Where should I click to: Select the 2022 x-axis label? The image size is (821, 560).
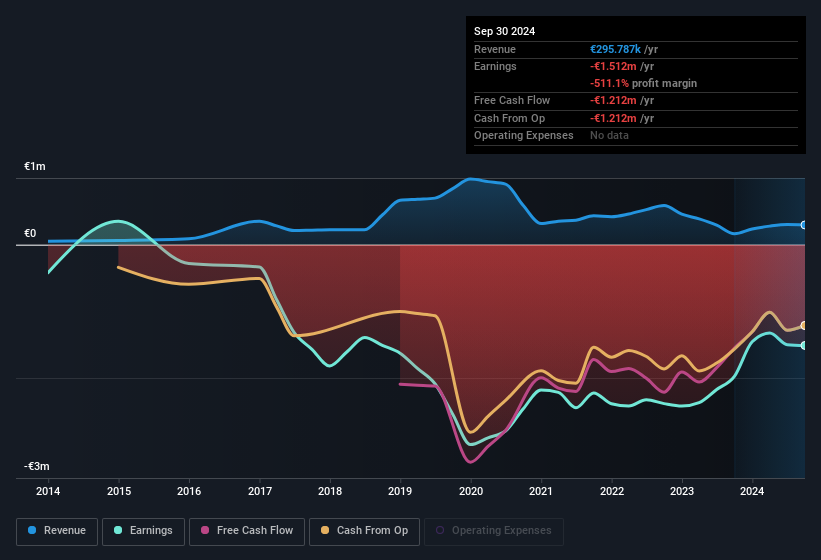coord(612,491)
